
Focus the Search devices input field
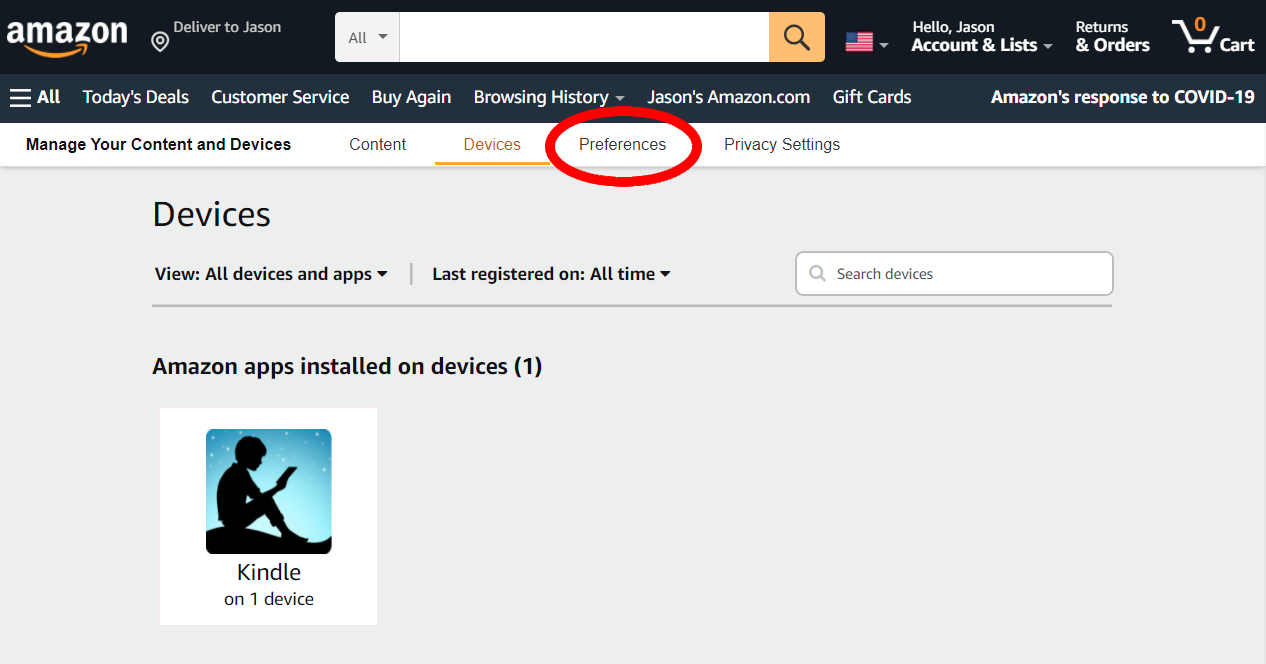click(965, 274)
